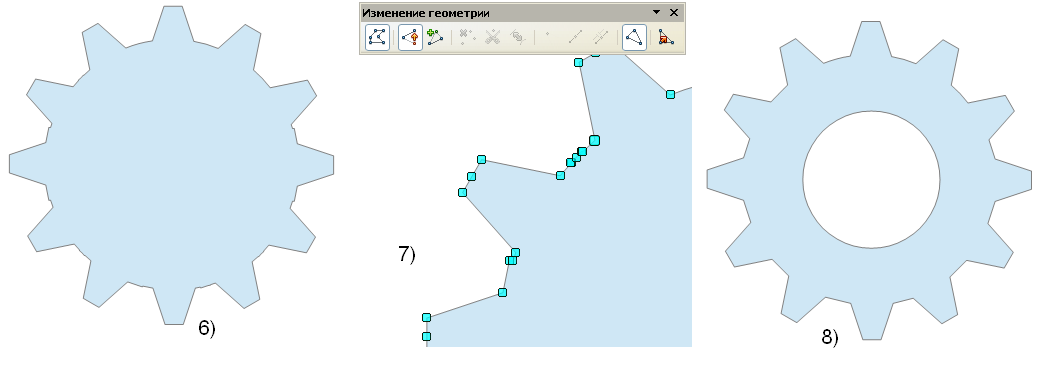This screenshot has width=1048, height=367.
Task: Toggle the Points edit mode icon
Action: pyautogui.click(x=378, y=37)
